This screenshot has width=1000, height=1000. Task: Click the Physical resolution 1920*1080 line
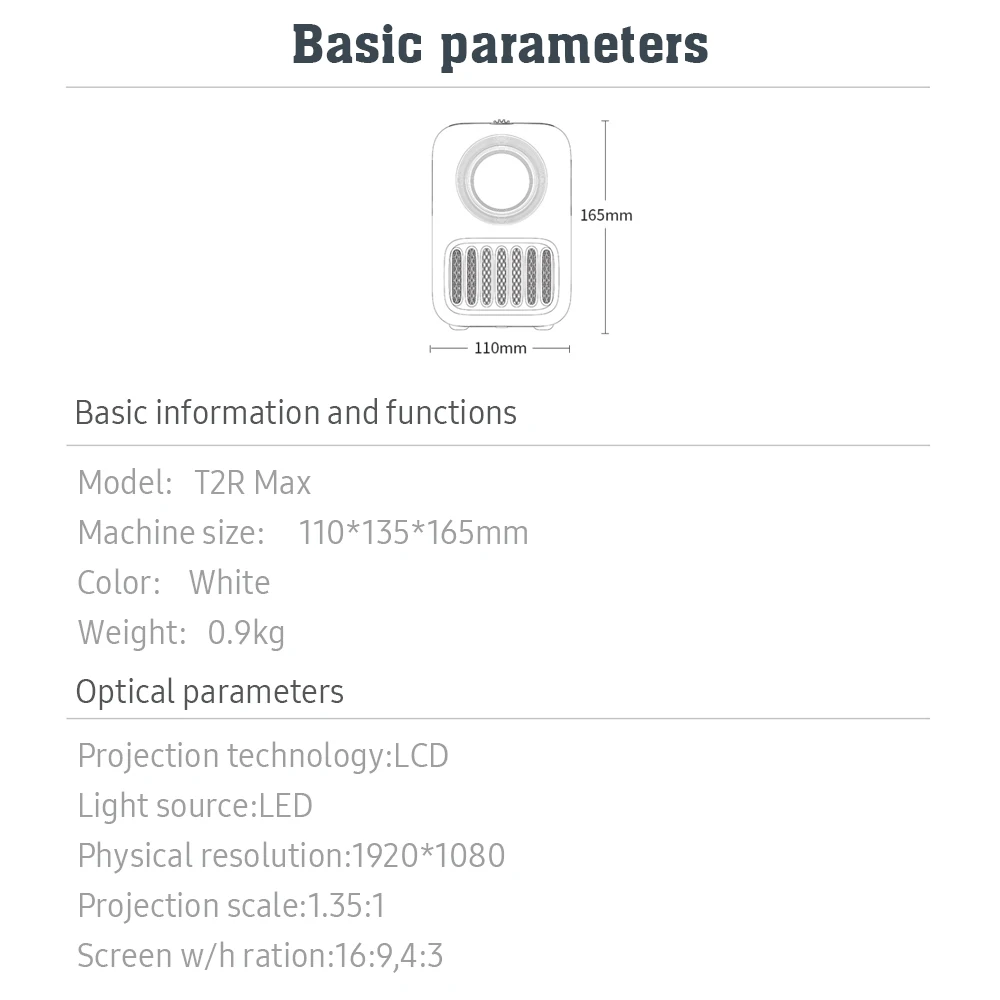pyautogui.click(x=291, y=856)
